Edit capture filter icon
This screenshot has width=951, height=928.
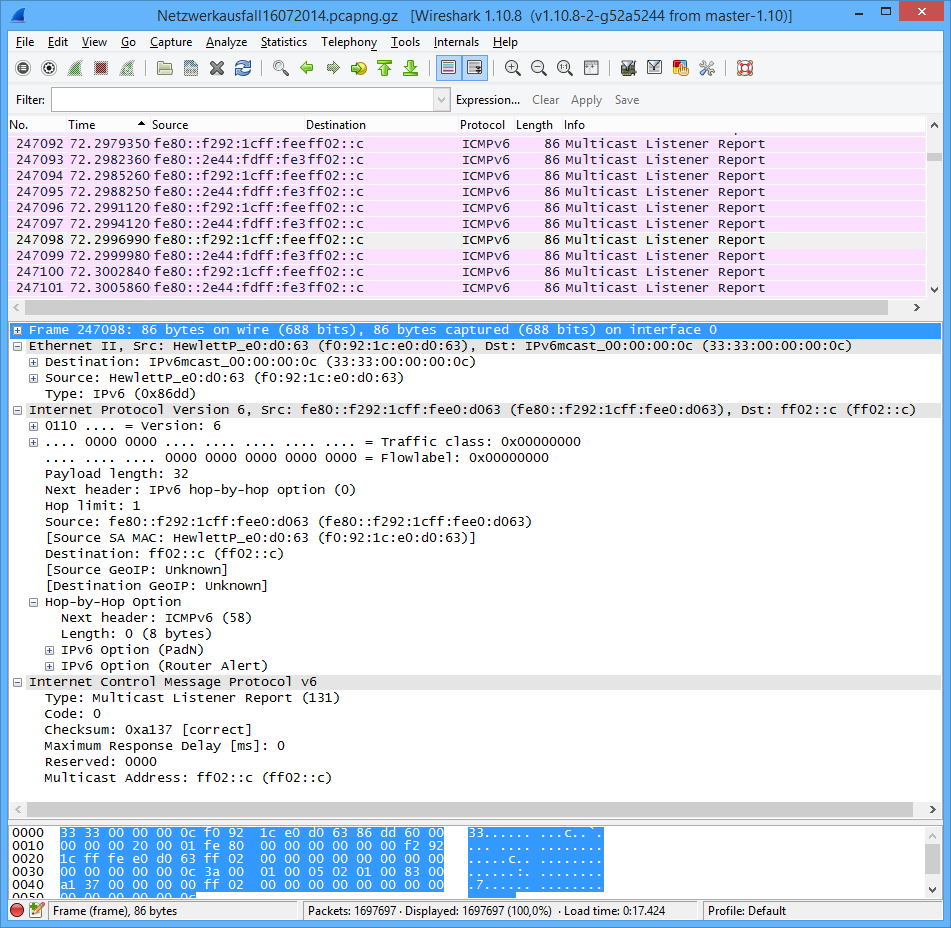628,68
